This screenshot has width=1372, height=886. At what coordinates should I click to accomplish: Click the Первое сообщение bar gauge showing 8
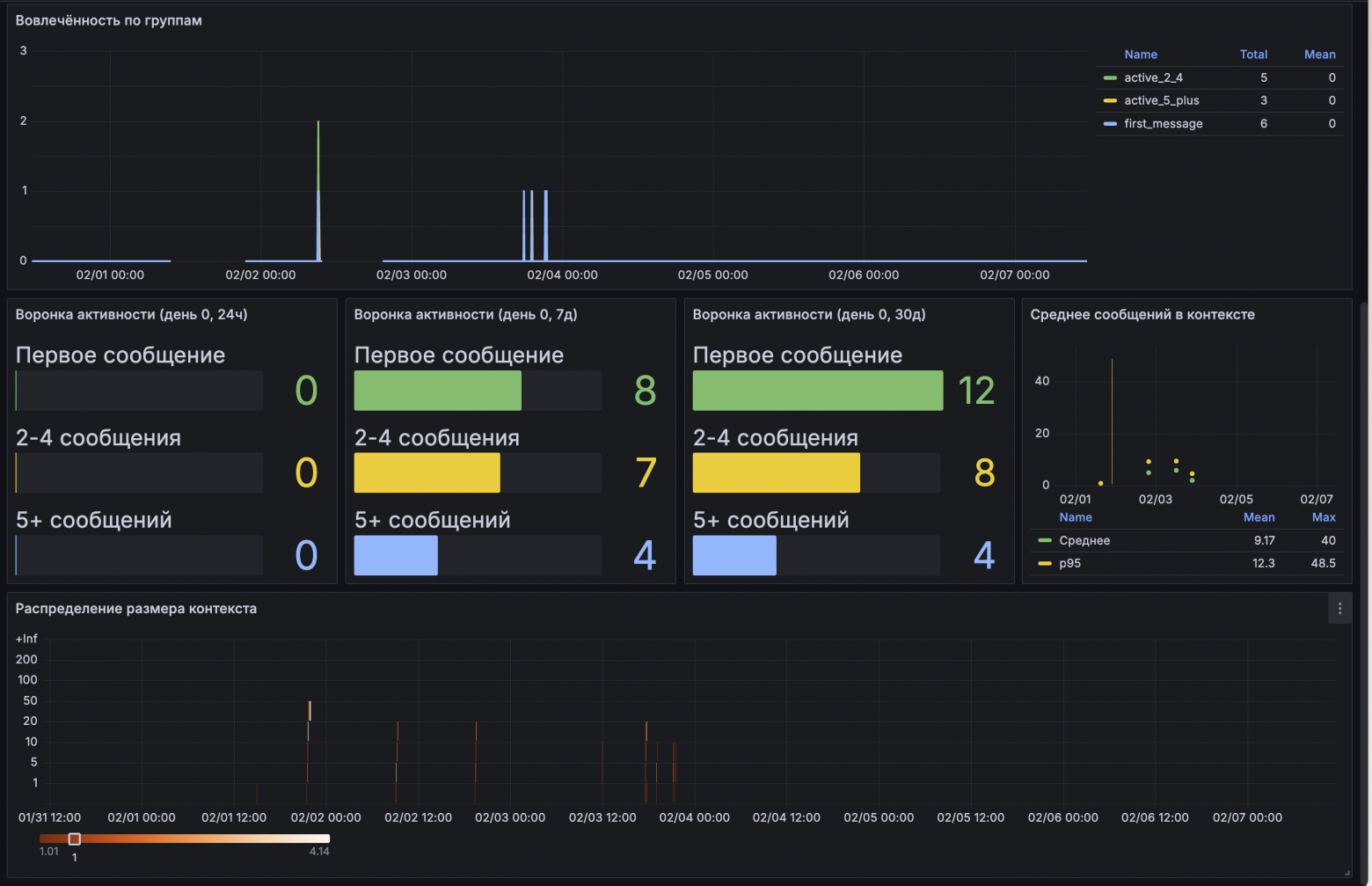(437, 390)
